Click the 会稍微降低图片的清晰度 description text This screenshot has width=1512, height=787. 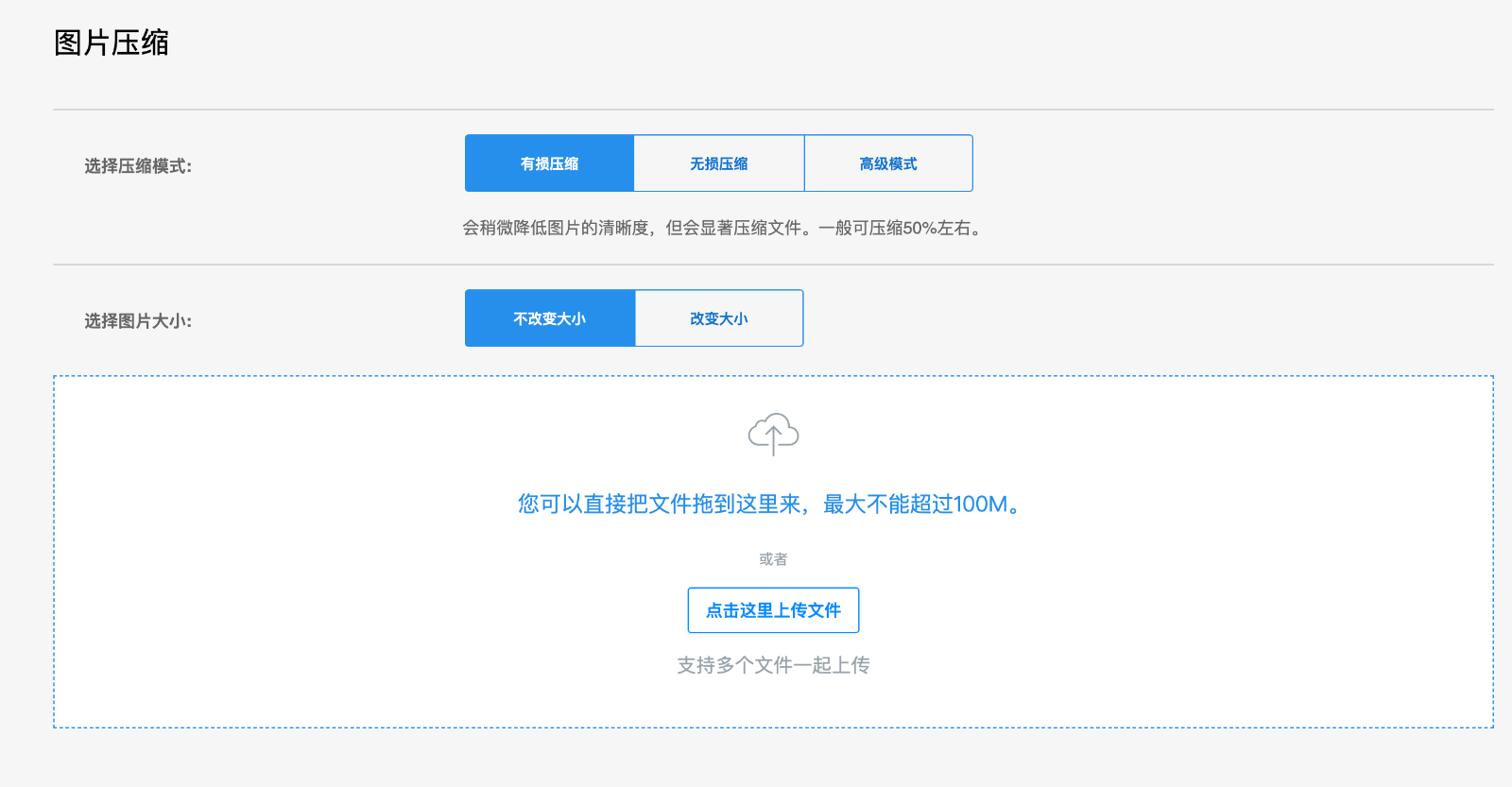point(556,228)
